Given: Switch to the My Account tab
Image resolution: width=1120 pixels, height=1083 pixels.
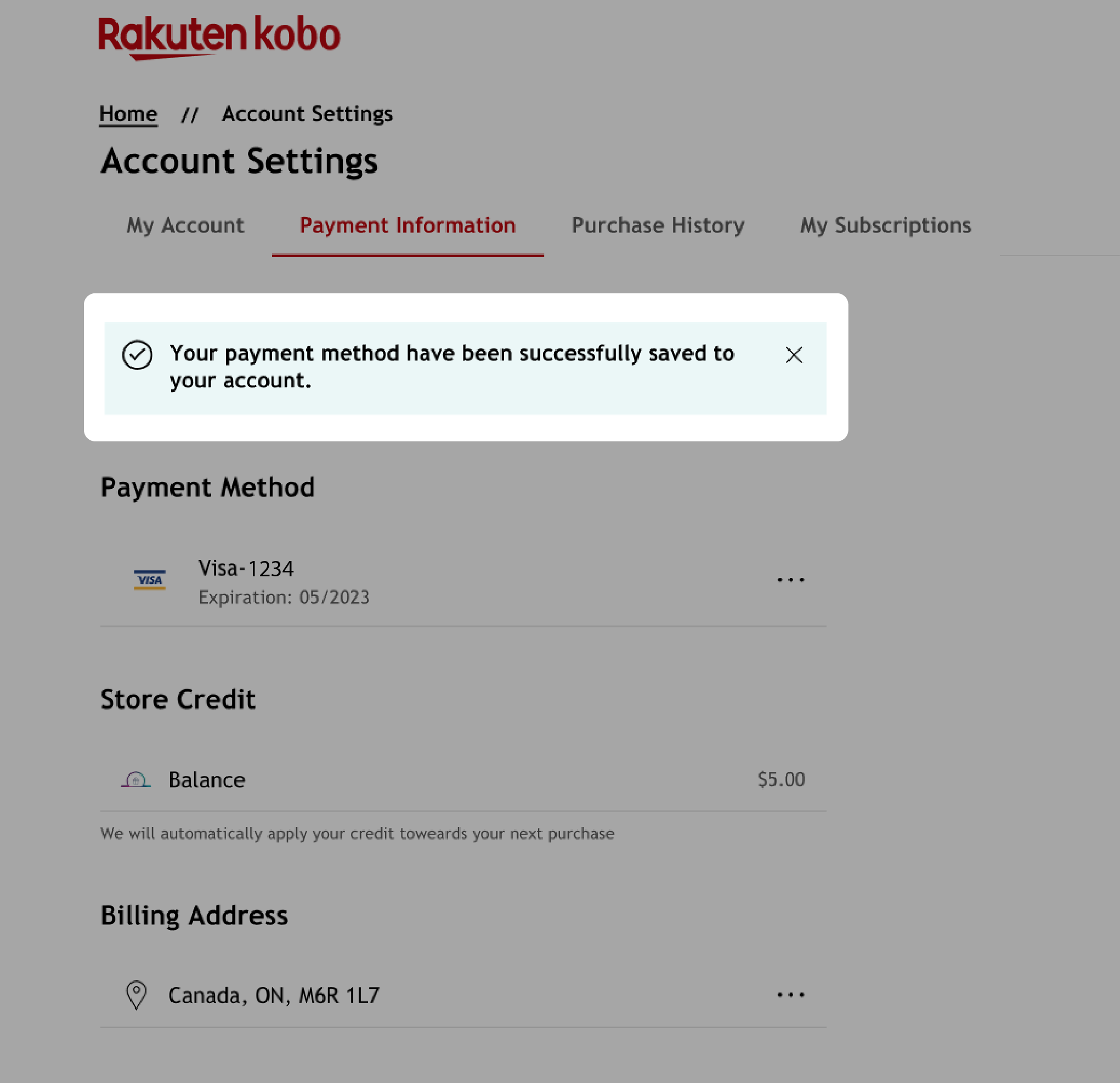Looking at the screenshot, I should [185, 225].
